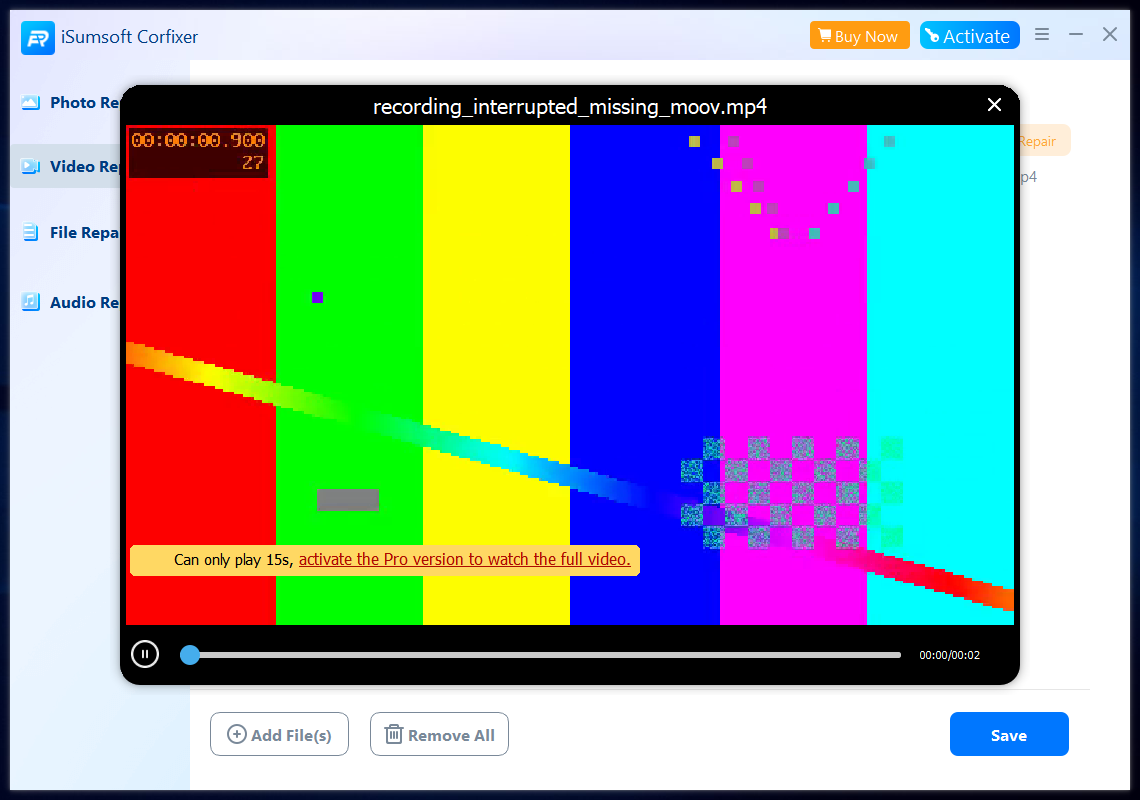Seek along the video progress bar track
Screen dimensions: 1140x800
click(541, 655)
